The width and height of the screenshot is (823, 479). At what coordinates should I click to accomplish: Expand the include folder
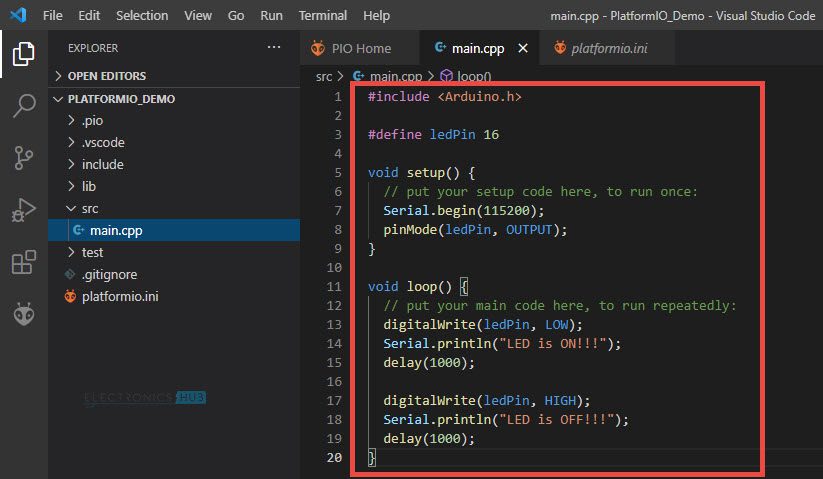102,164
